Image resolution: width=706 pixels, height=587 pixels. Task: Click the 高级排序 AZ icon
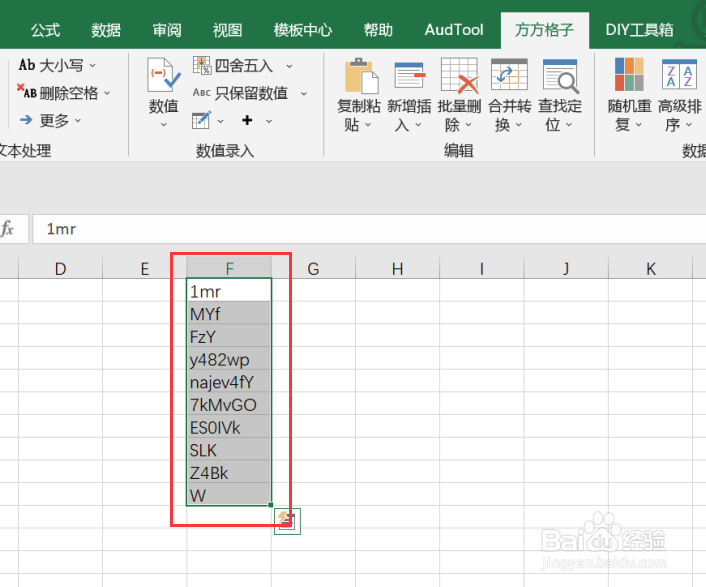(x=679, y=74)
